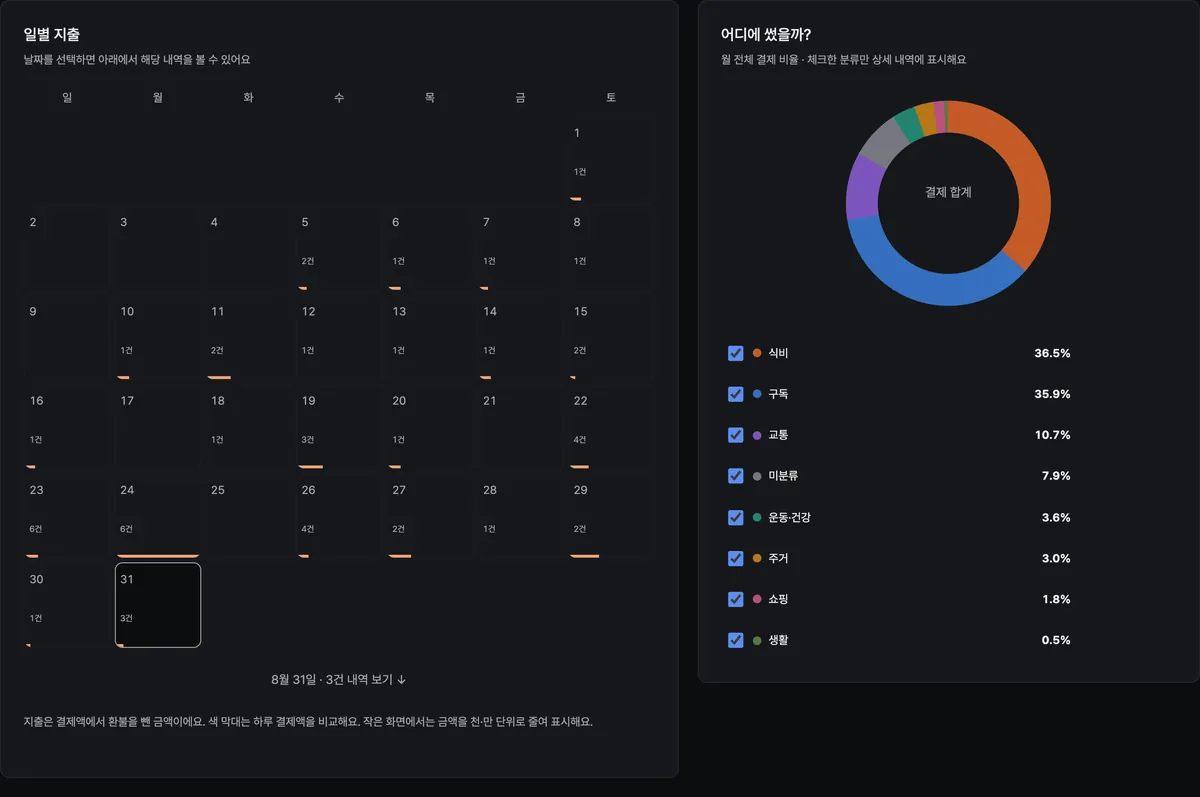Screen dimensions: 1200x797
Task: Choose calendar day 29
Action: pyautogui.click(x=610, y=516)
